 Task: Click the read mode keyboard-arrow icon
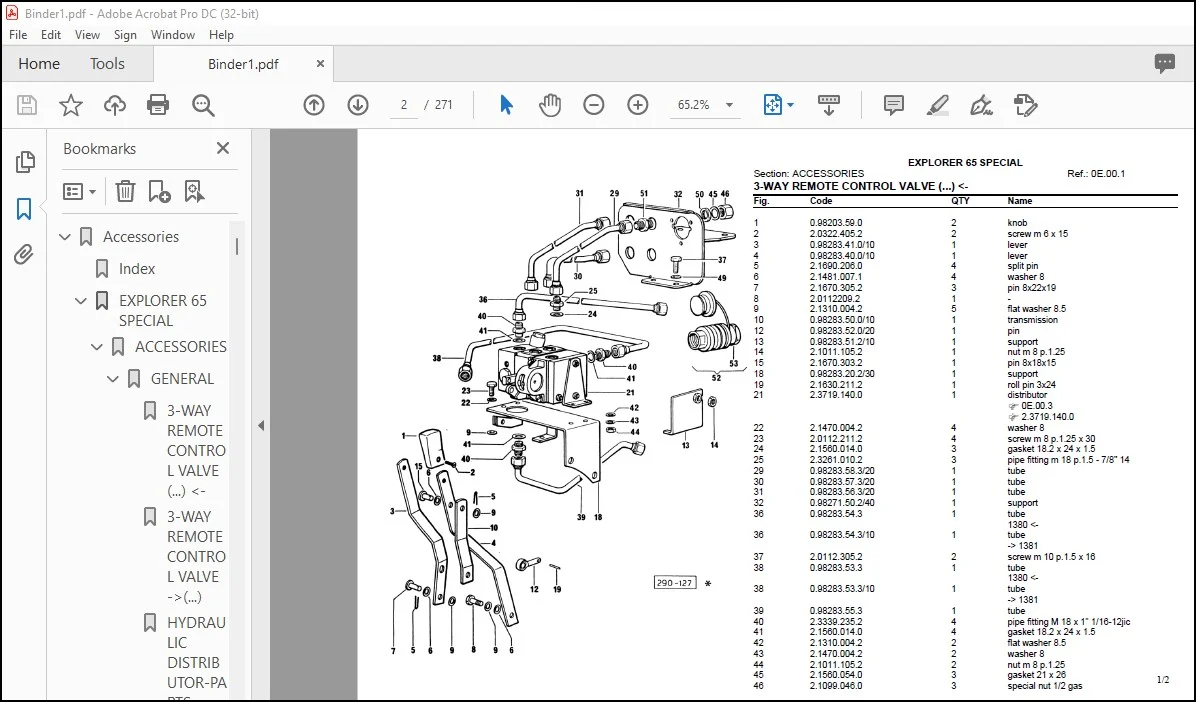828,105
